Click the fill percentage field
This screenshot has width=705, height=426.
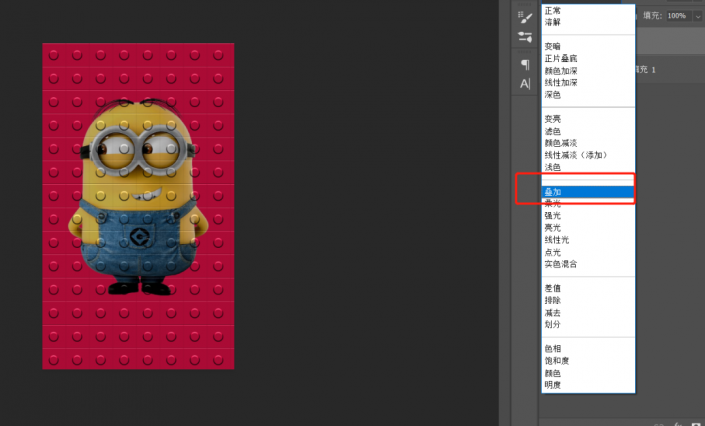click(x=677, y=16)
